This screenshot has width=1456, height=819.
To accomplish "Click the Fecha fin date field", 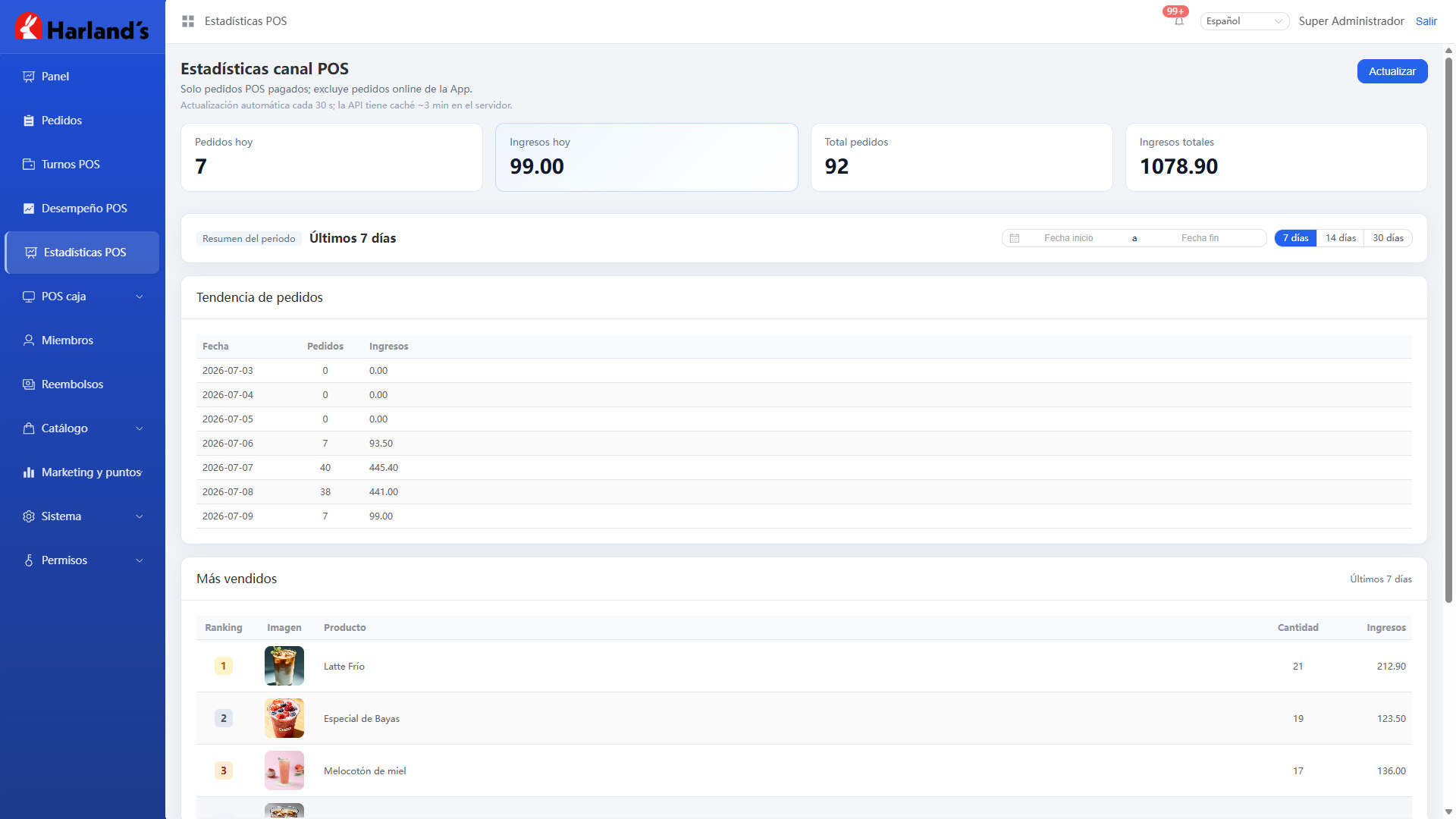I will tap(1200, 238).
